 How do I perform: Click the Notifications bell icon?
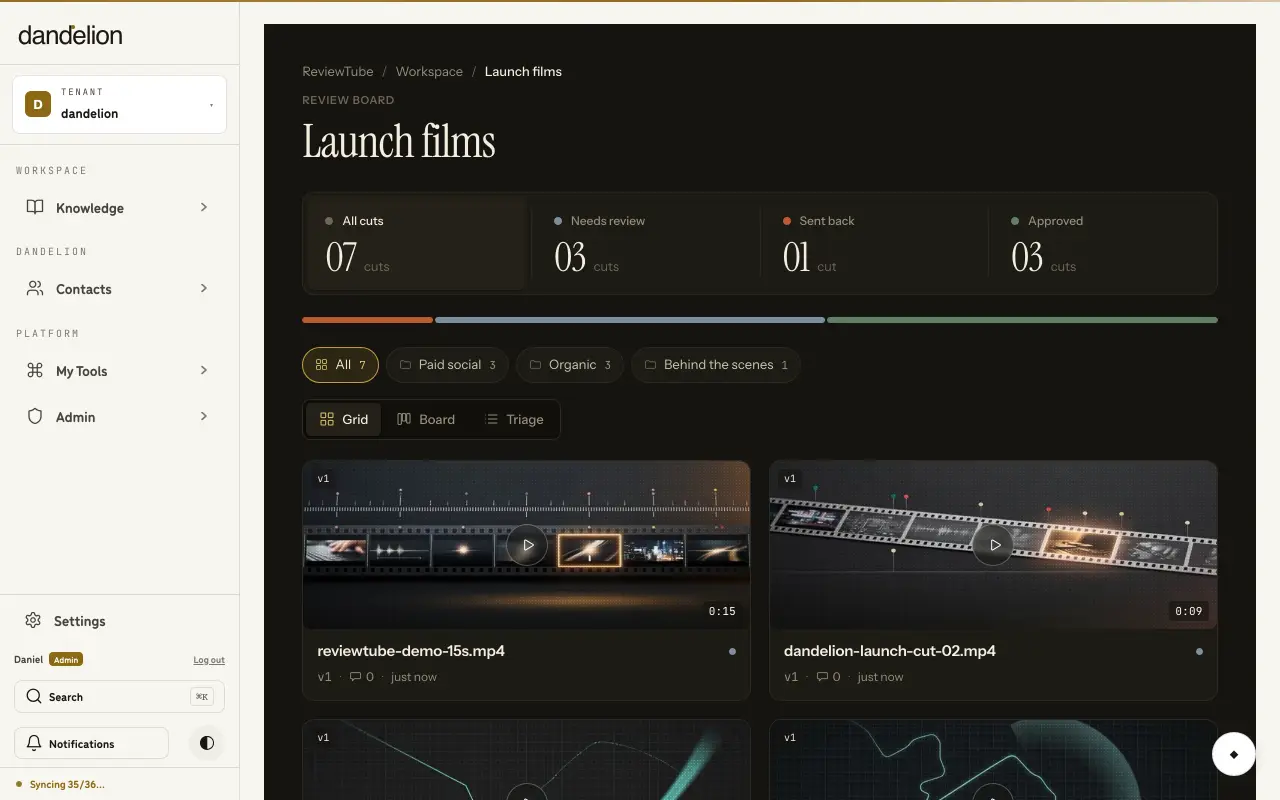pos(34,743)
